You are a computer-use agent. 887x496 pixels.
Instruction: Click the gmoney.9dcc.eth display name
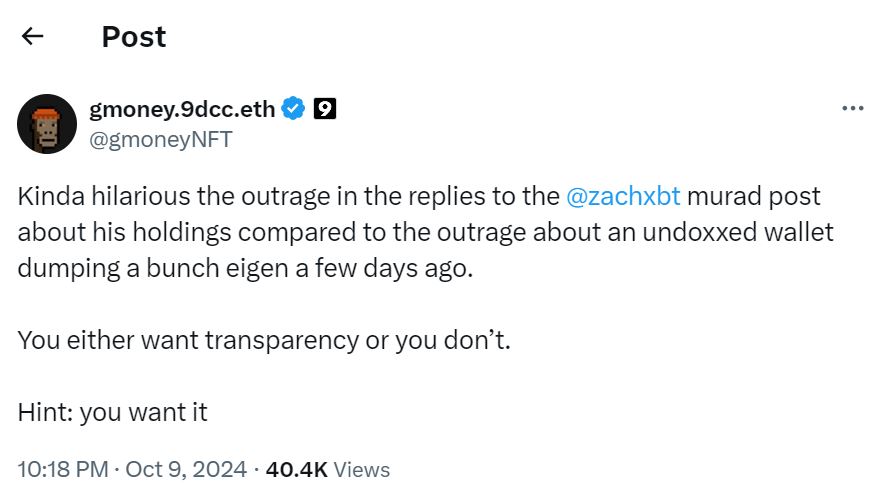[182, 109]
